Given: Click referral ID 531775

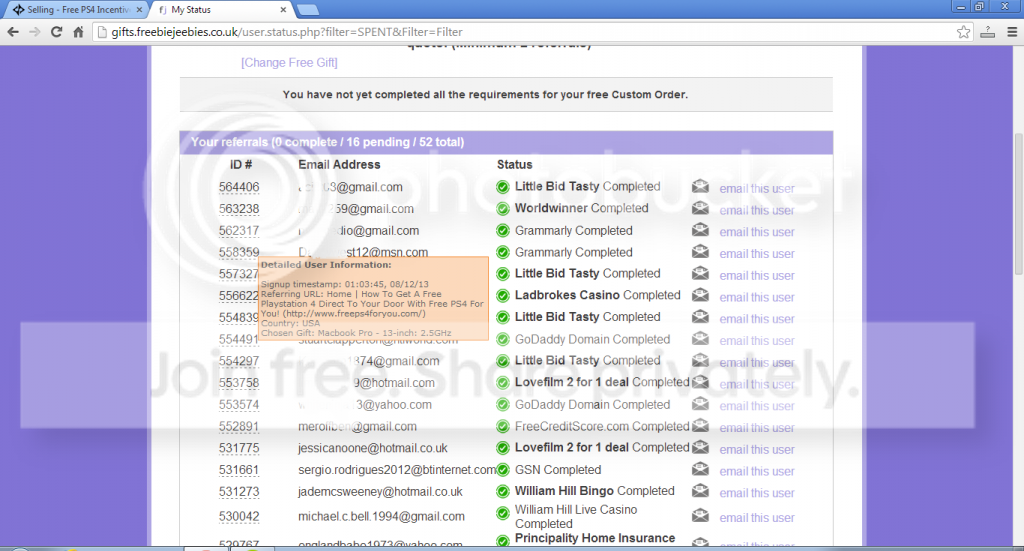Looking at the screenshot, I should (x=239, y=448).
